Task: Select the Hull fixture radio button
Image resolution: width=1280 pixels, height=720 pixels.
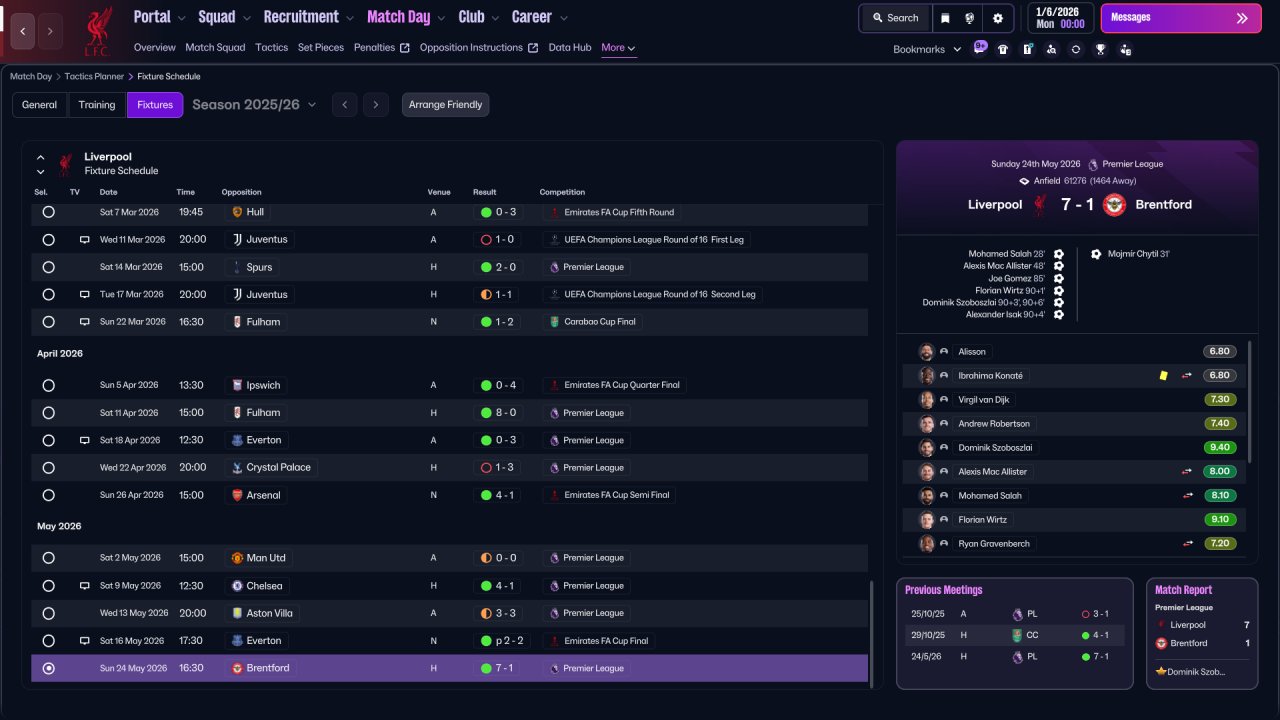Action: click(x=48, y=212)
